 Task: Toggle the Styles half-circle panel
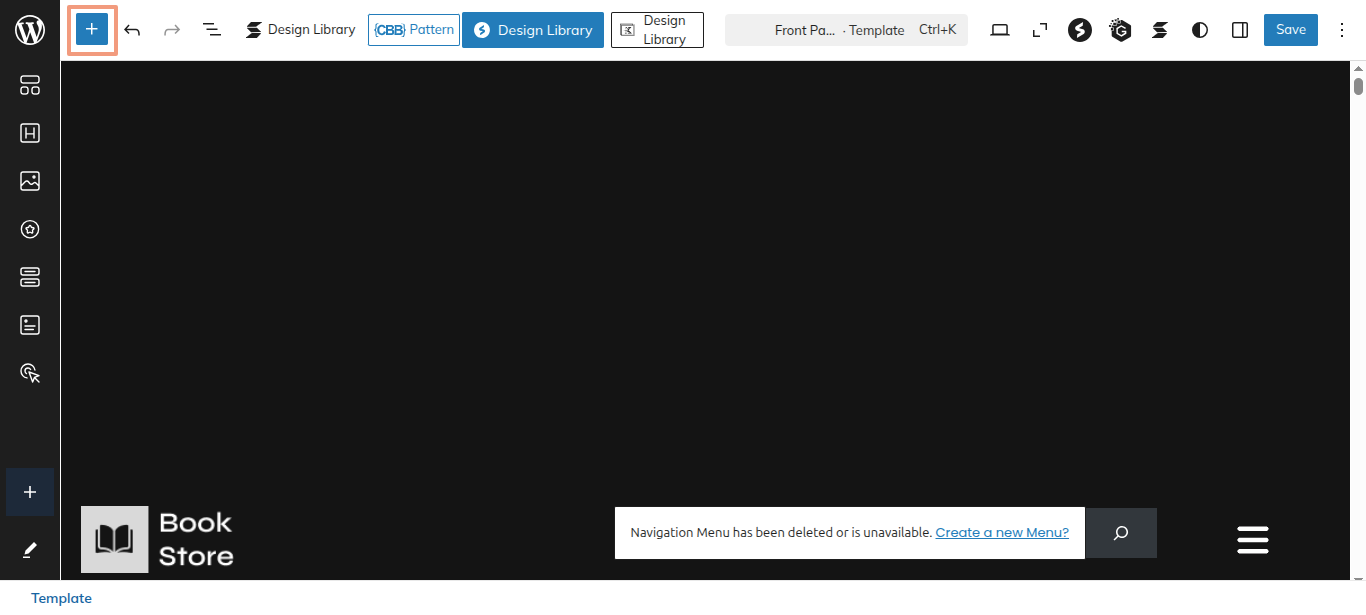pyautogui.click(x=1200, y=30)
